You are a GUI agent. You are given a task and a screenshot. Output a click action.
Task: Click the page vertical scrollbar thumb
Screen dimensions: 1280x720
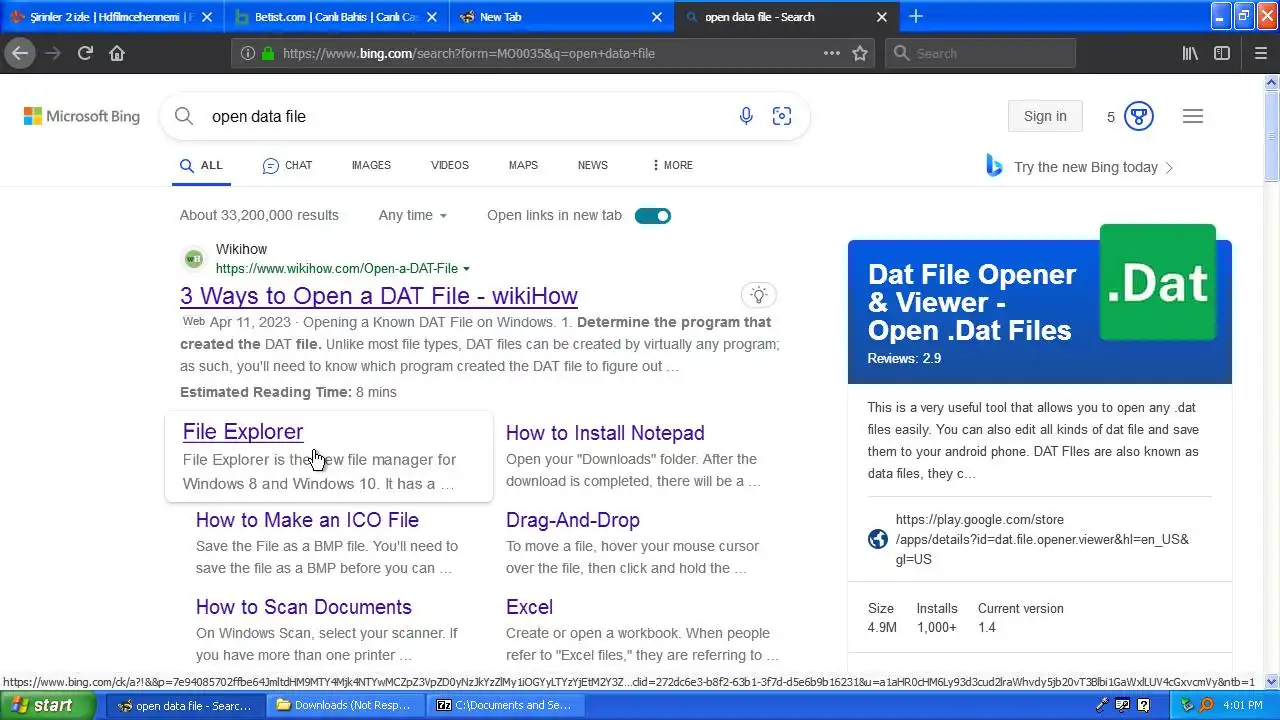(x=1271, y=137)
